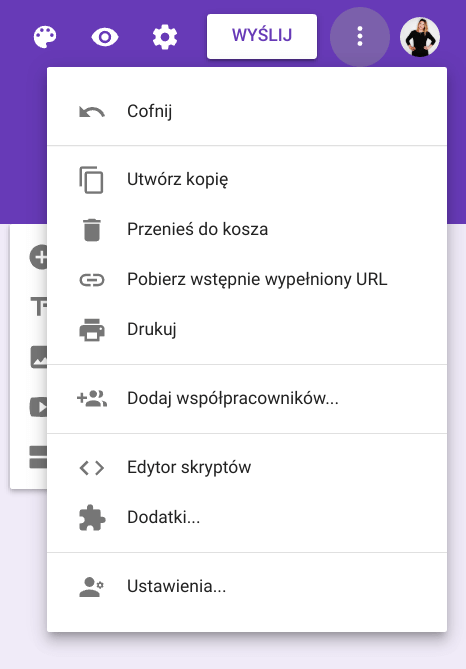The image size is (466, 669).
Task: Open form settings gear icon
Action: [x=165, y=37]
